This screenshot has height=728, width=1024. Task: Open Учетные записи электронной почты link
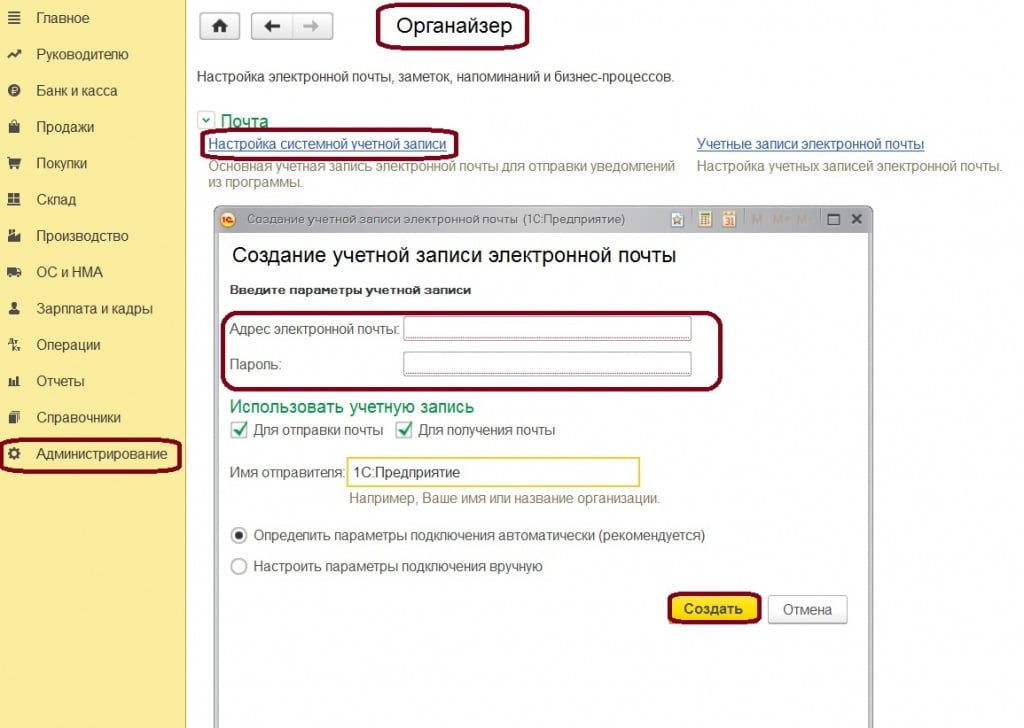point(810,144)
